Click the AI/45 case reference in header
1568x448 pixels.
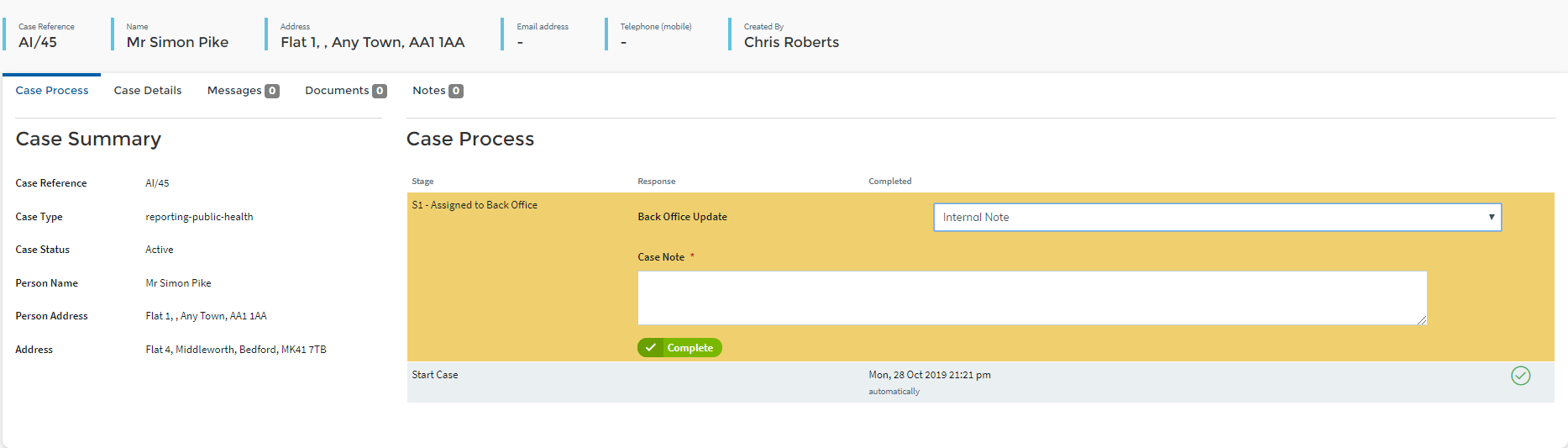point(38,42)
